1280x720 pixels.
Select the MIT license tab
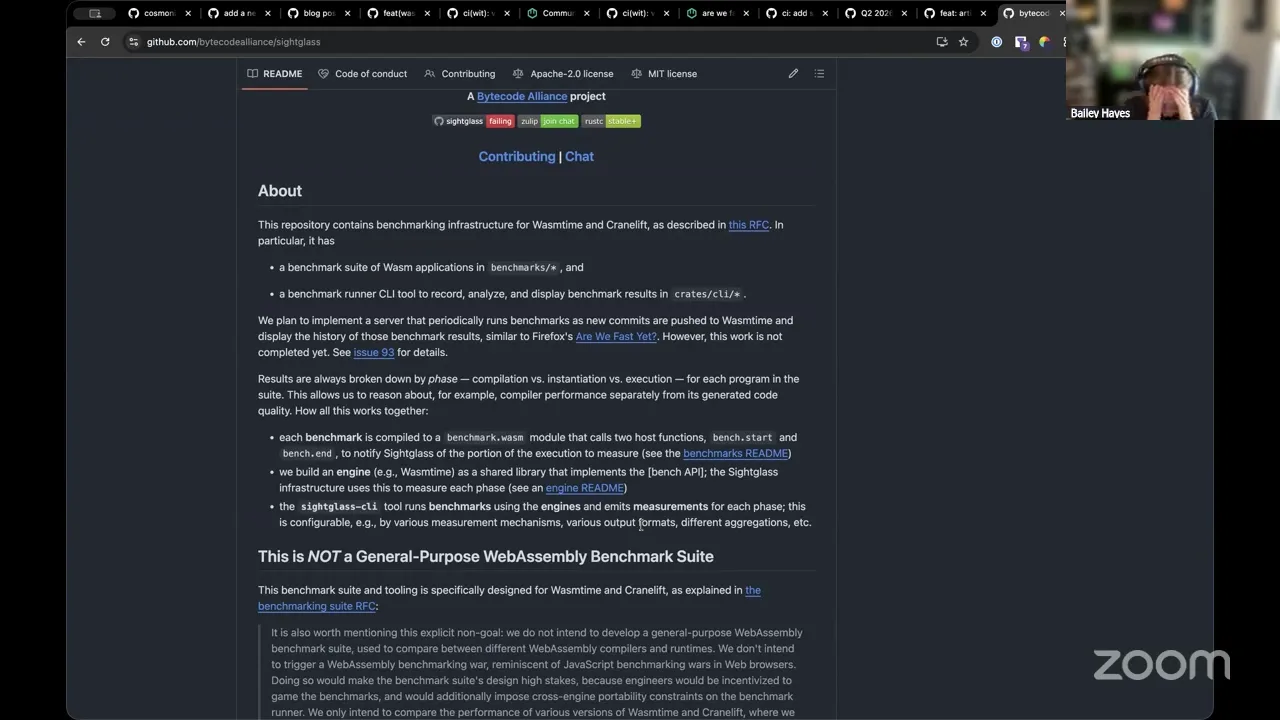coord(664,74)
